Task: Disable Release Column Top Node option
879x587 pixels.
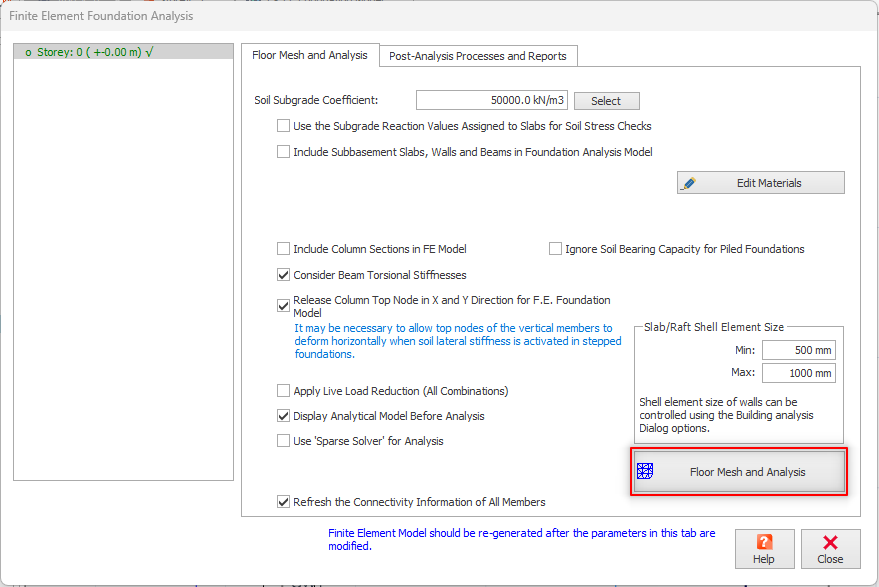Action: (284, 306)
